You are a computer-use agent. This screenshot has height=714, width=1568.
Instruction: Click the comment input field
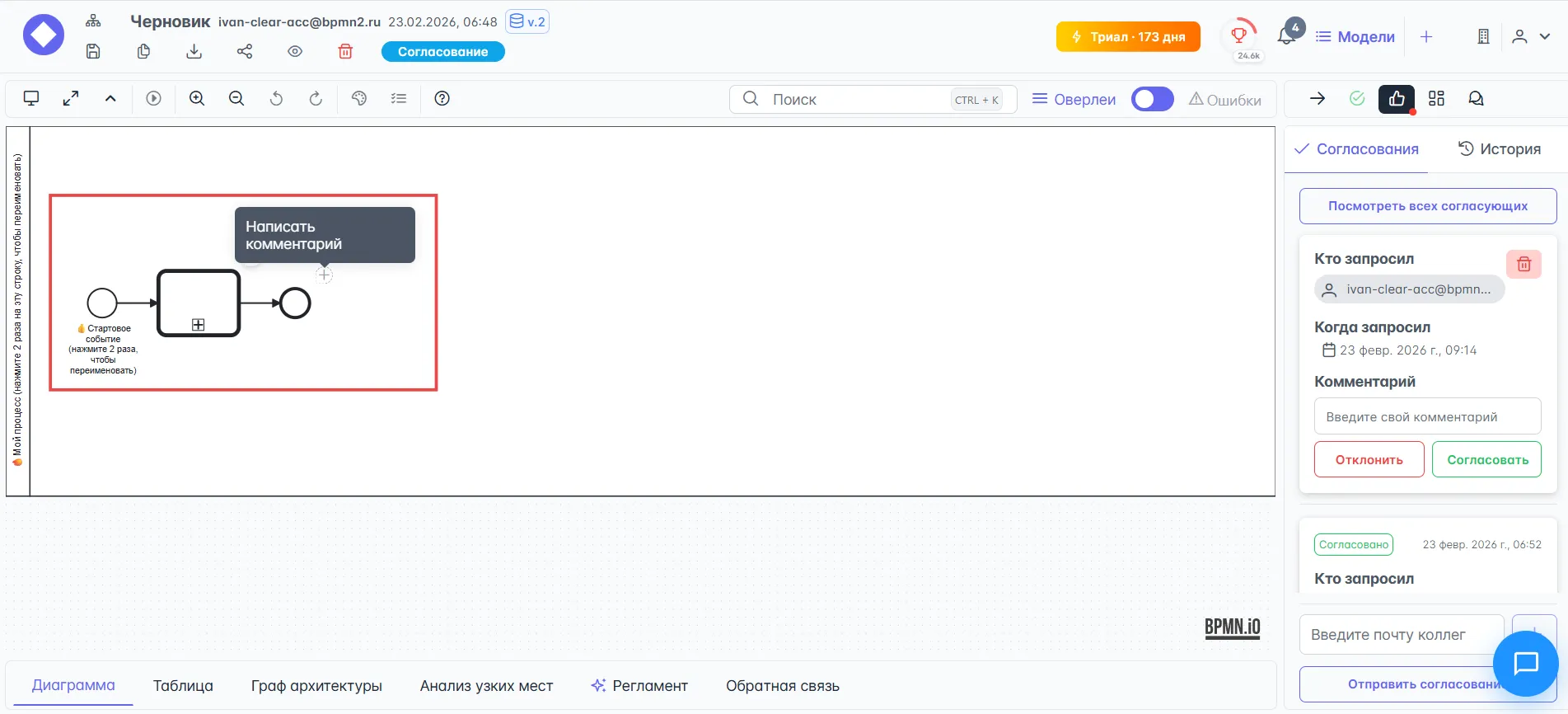(1427, 416)
